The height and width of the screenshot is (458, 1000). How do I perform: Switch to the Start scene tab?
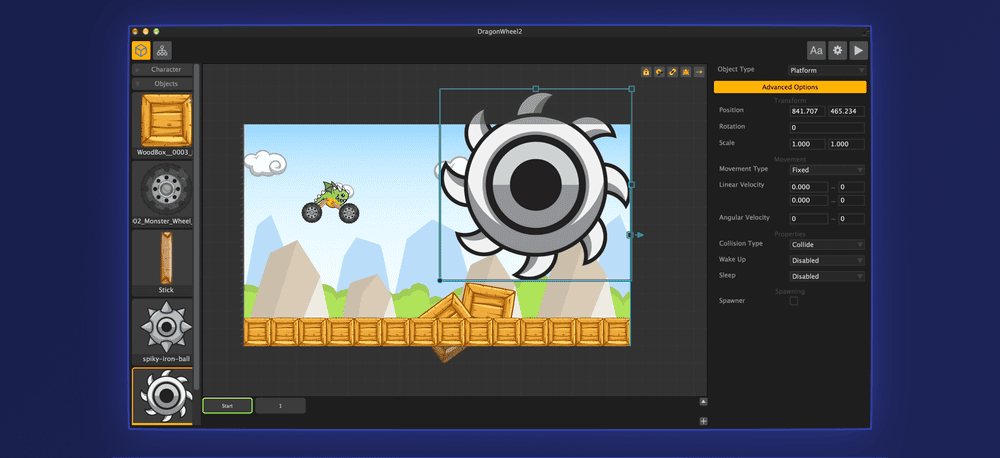tap(227, 406)
